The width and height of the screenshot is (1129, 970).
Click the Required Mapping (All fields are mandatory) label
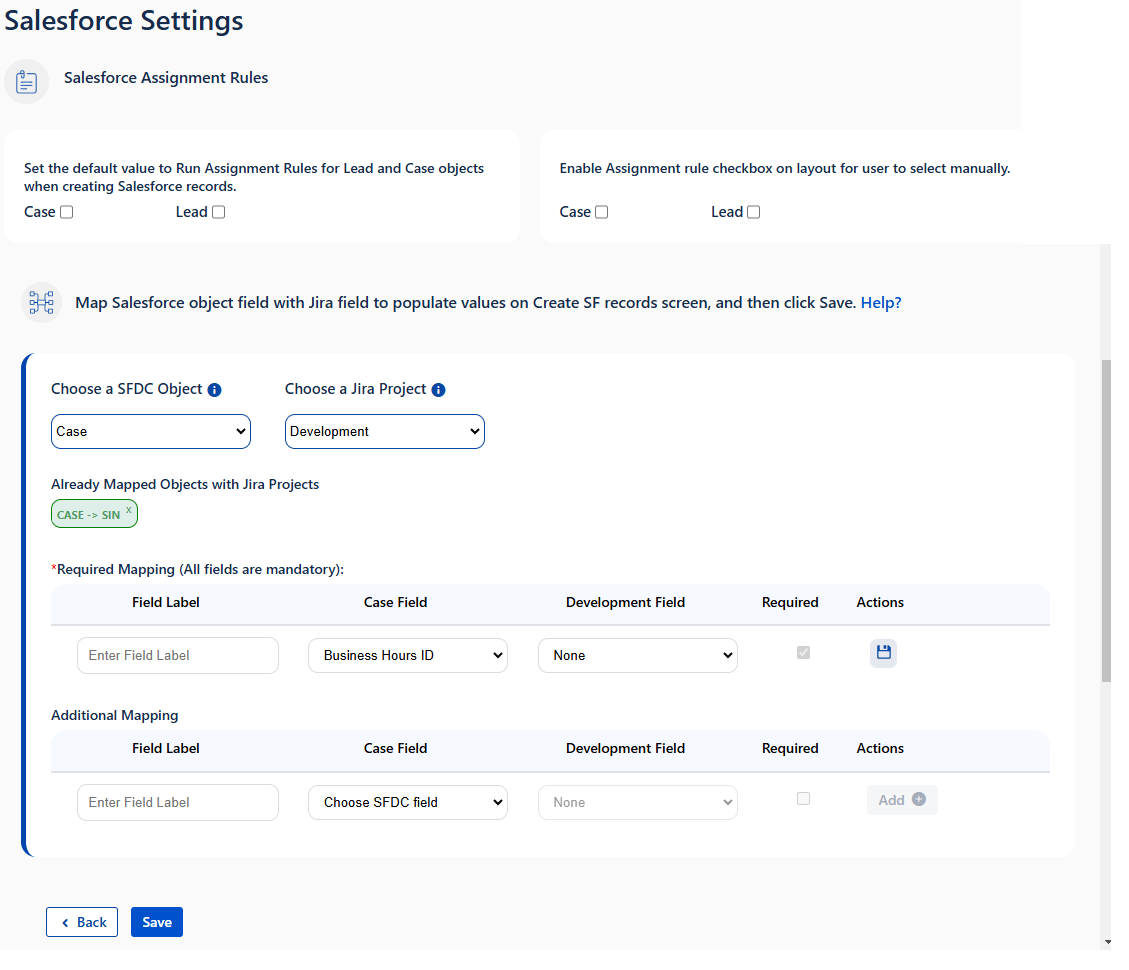tap(198, 570)
